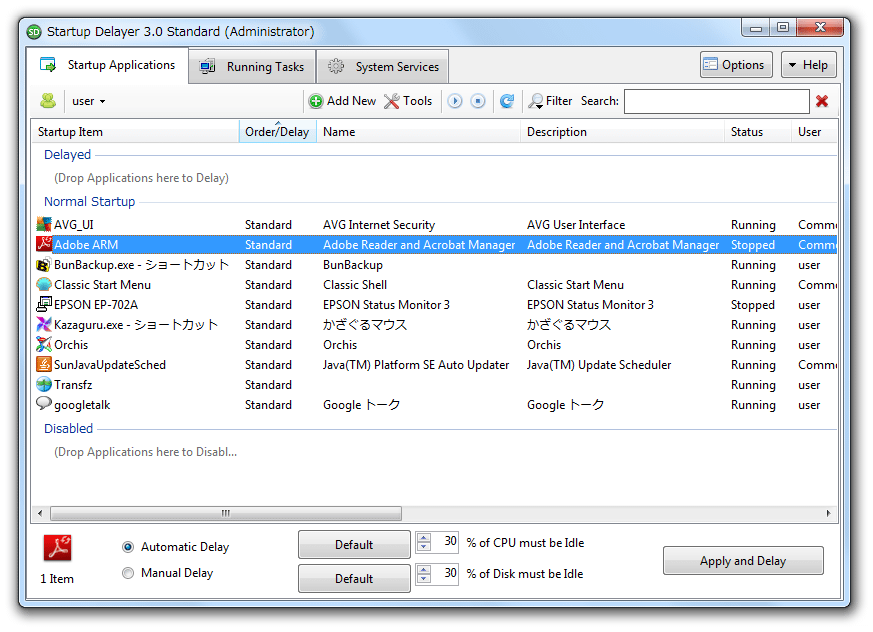Increase the CPU idle percentage
Screen dimensions: 873x632
[424, 538]
